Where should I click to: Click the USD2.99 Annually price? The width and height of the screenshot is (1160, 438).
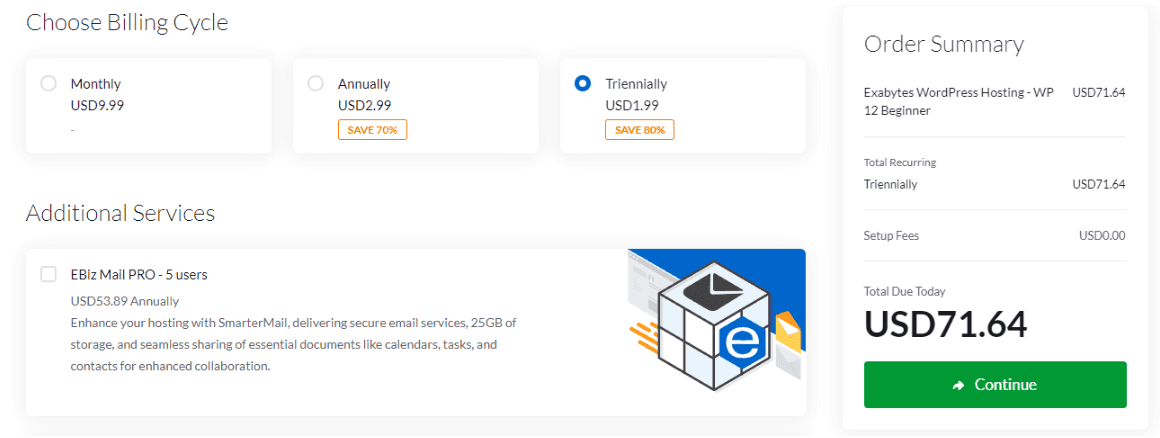point(365,105)
